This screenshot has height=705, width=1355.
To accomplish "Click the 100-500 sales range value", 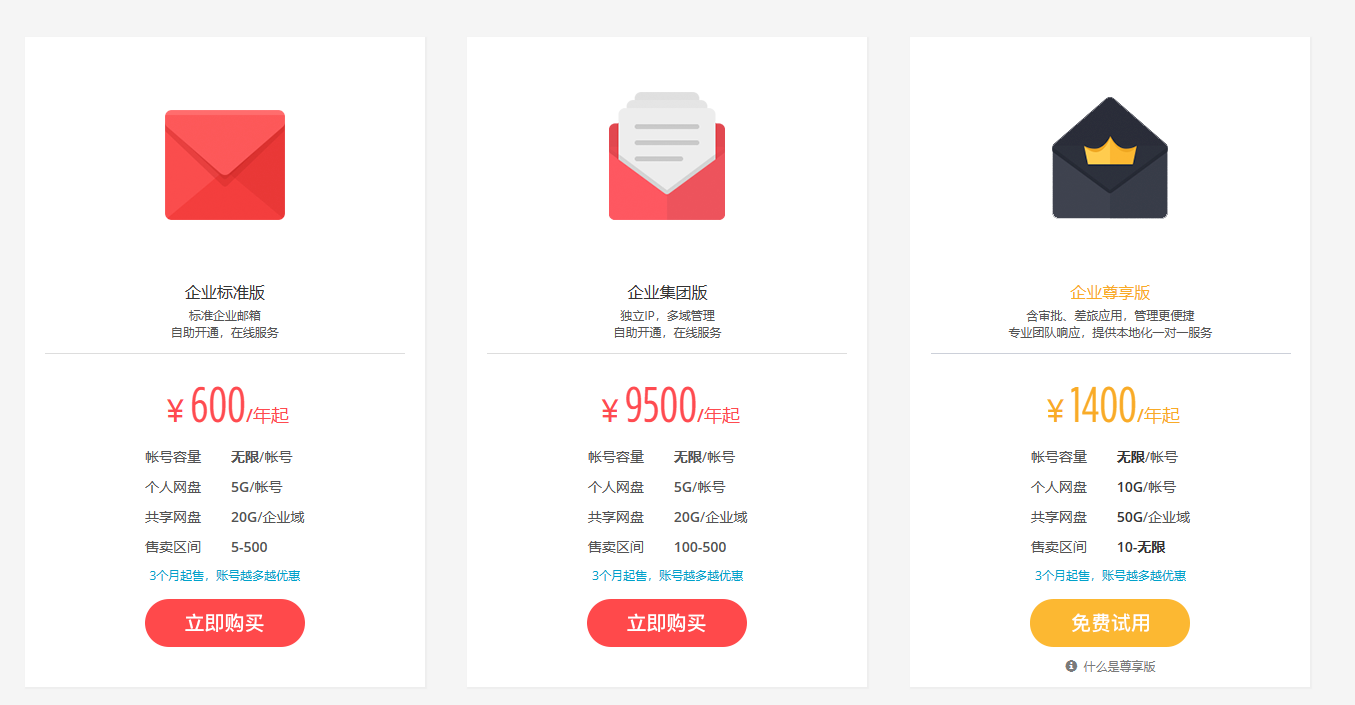I will (x=700, y=547).
